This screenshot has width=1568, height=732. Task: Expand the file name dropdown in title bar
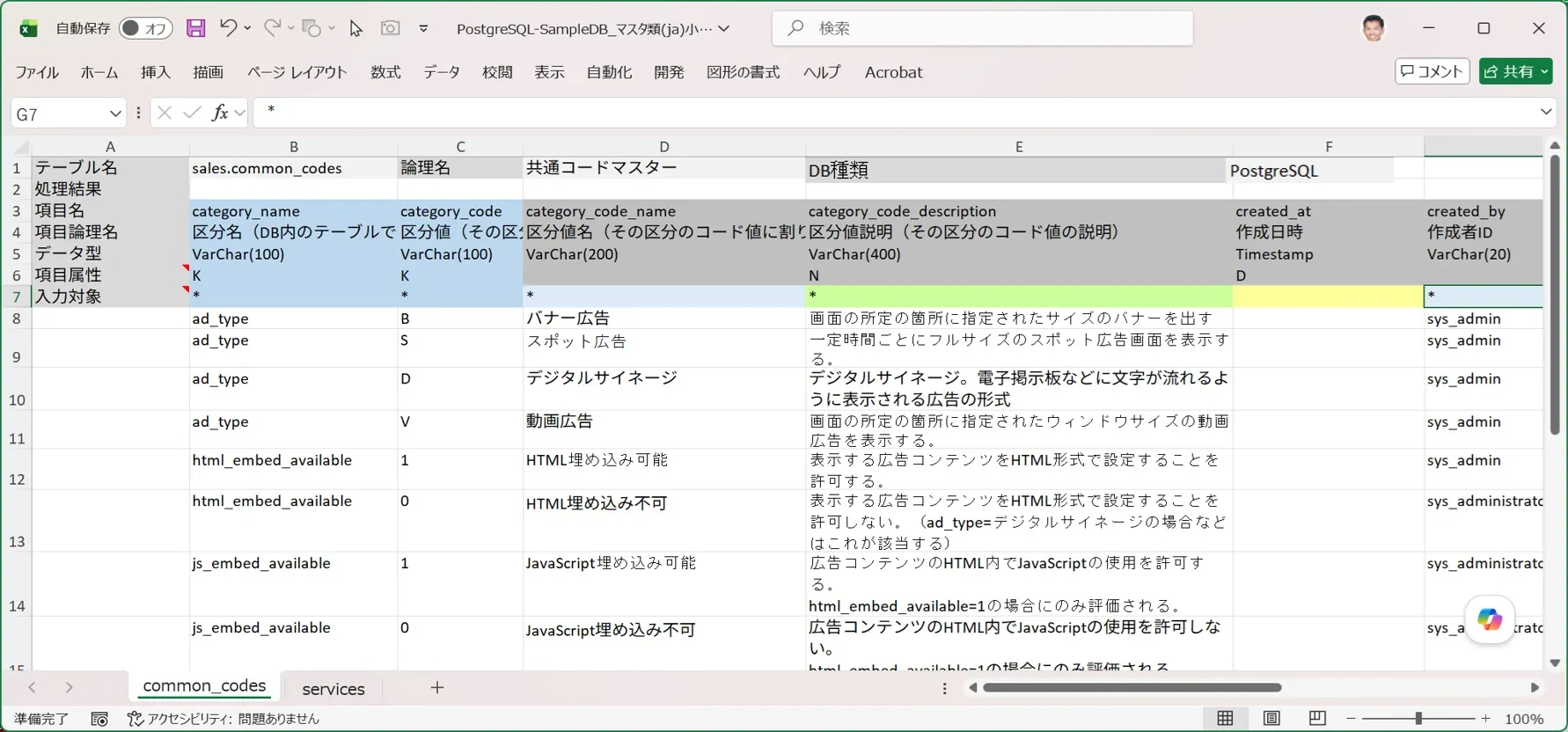click(x=724, y=28)
